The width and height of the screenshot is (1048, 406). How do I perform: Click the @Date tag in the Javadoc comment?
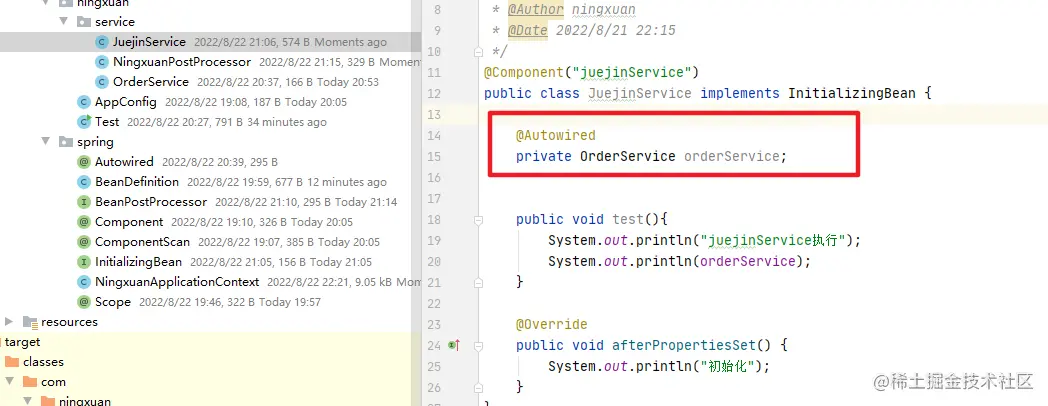click(x=527, y=30)
